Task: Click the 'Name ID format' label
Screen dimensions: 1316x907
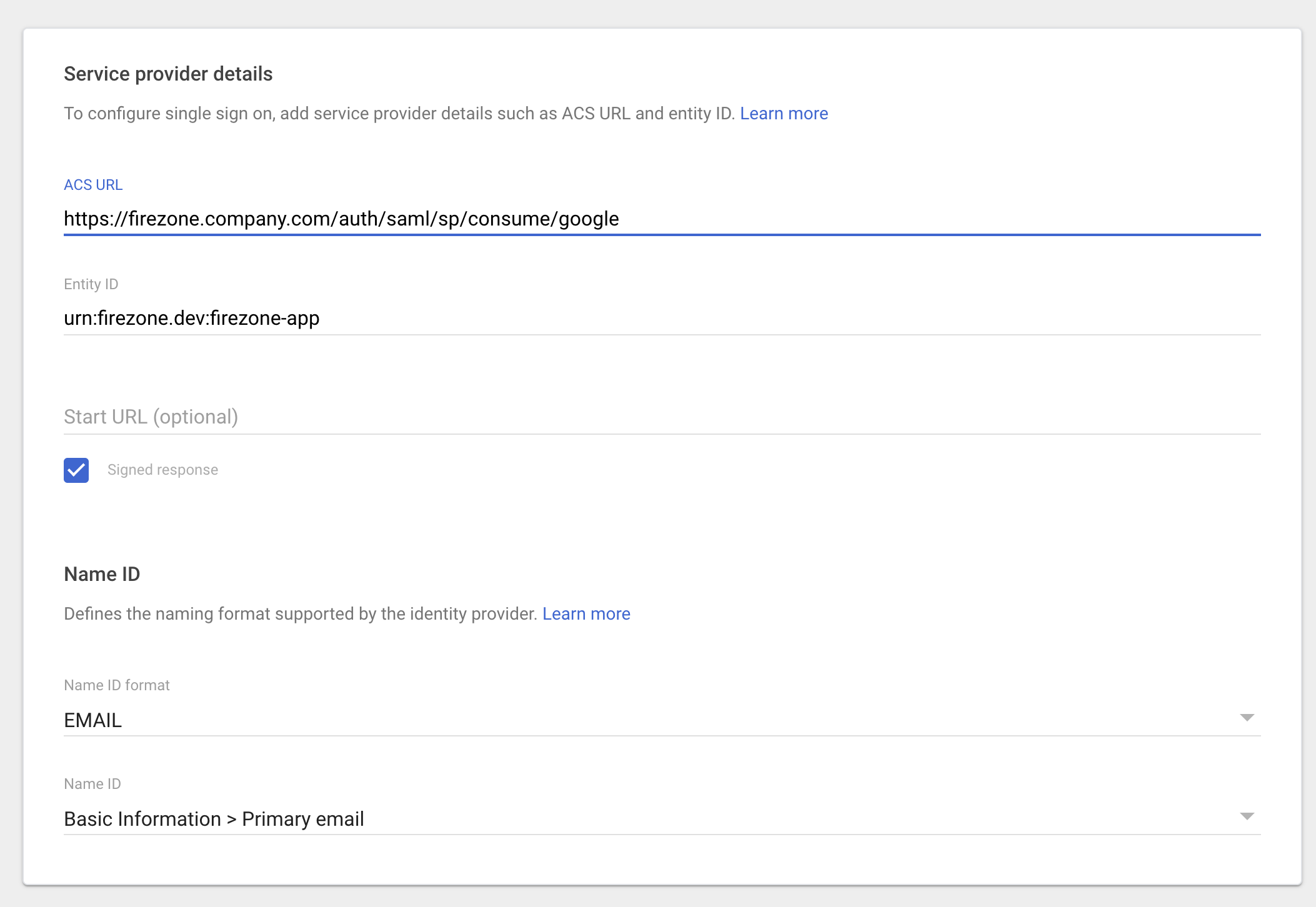Action: (117, 685)
